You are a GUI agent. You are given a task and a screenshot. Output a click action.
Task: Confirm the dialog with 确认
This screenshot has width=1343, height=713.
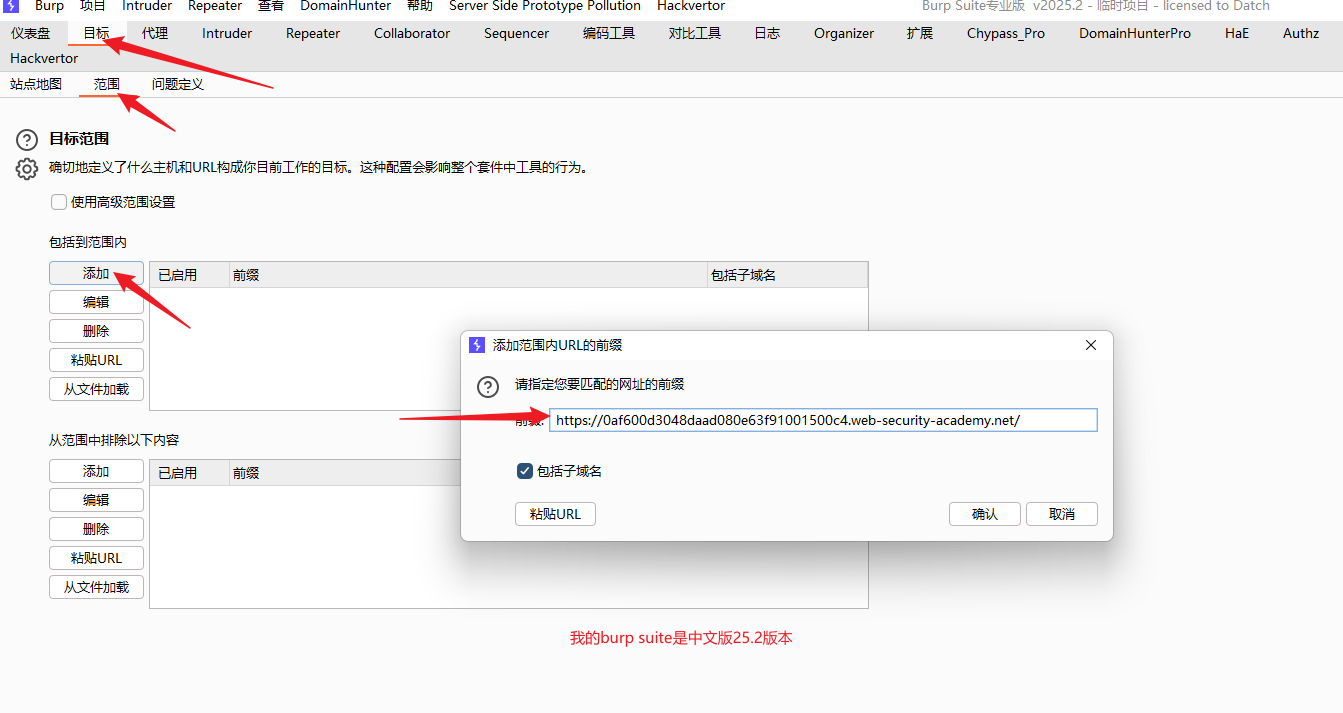(x=985, y=514)
